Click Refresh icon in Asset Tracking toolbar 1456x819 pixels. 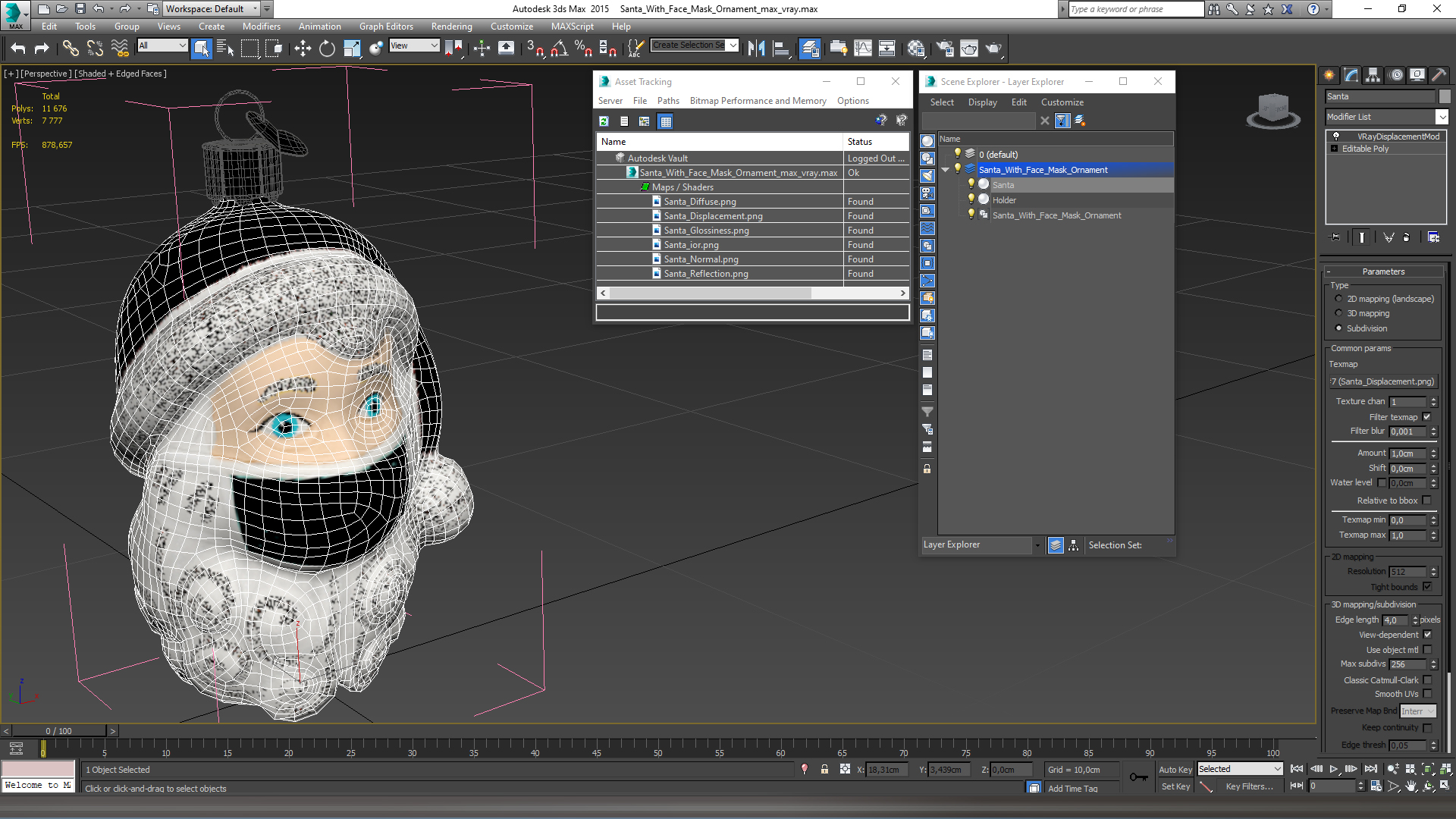604,121
